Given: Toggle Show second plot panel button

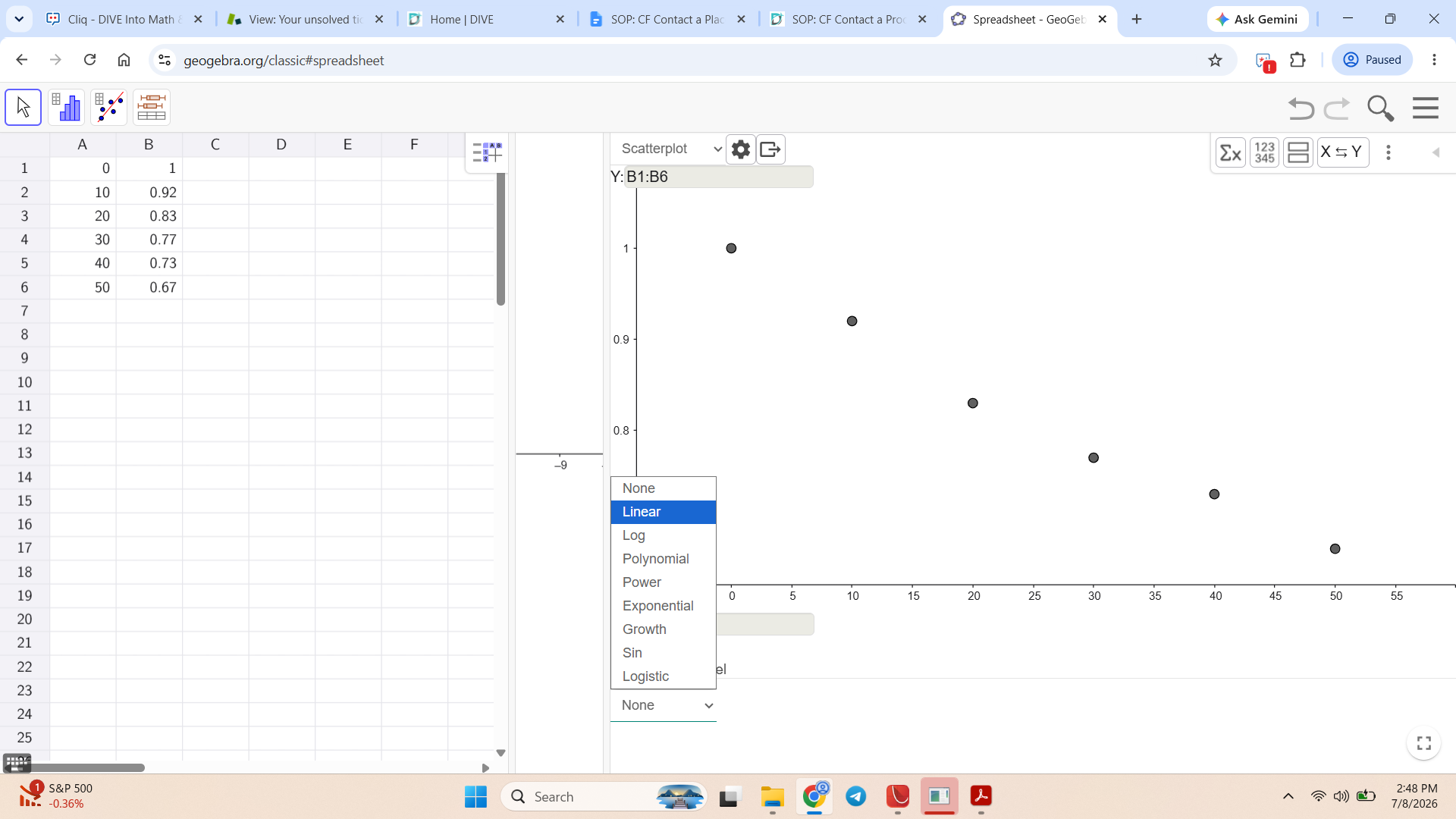Looking at the screenshot, I should 1298,152.
